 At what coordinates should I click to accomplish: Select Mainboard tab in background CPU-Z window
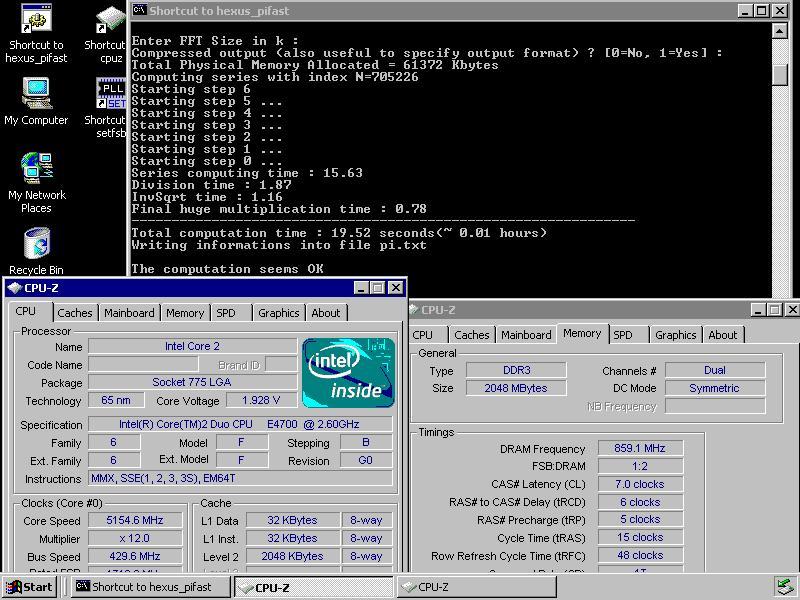tap(526, 335)
